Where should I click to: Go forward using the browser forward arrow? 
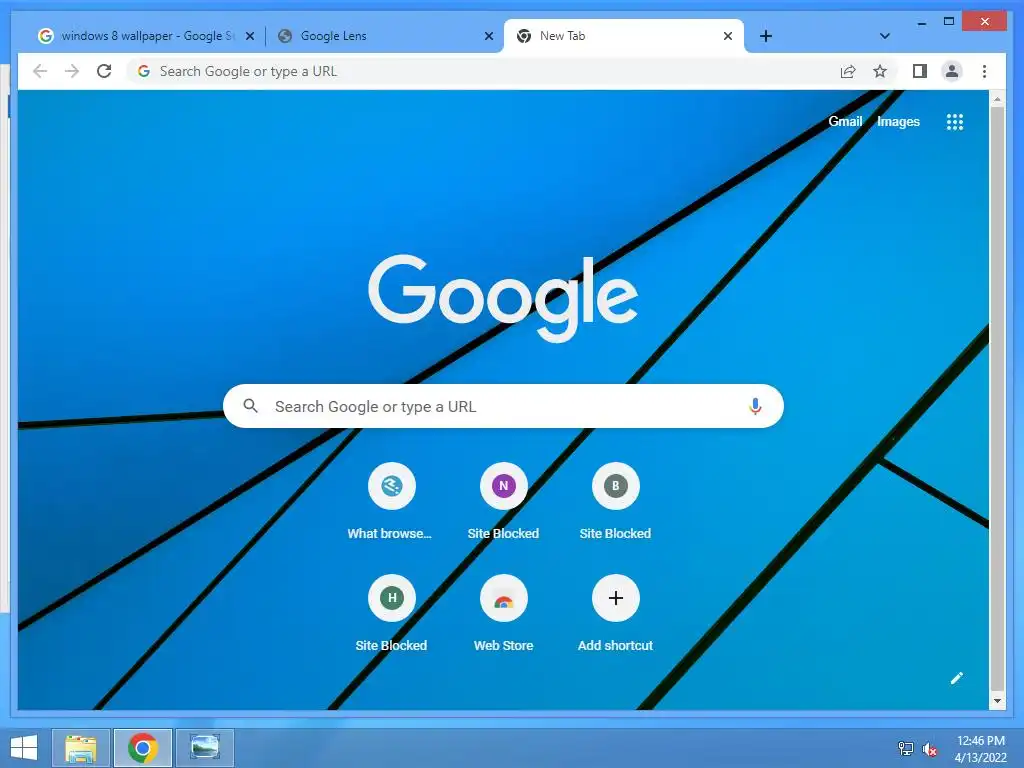tap(72, 71)
